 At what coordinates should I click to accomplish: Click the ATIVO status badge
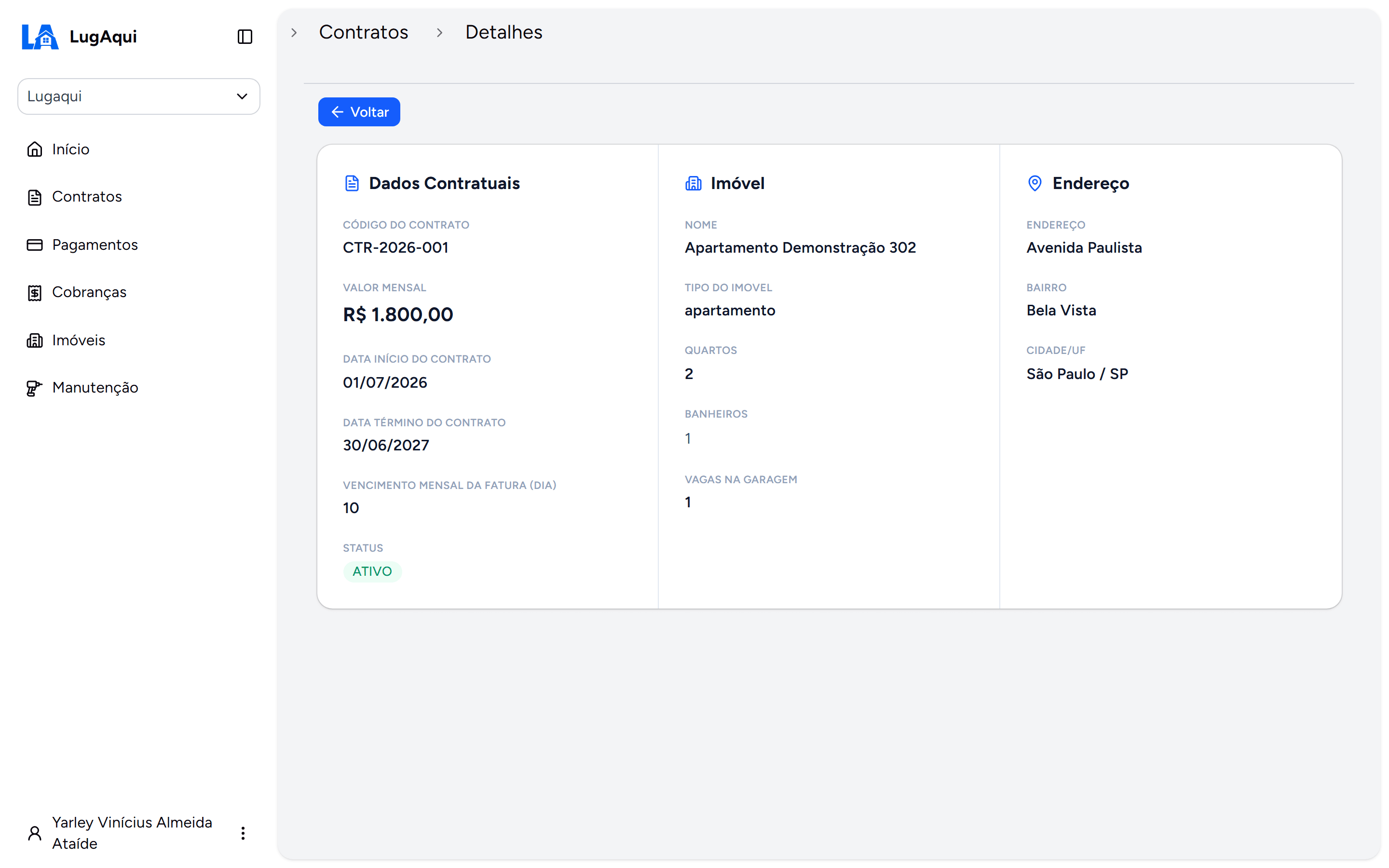[x=372, y=571]
